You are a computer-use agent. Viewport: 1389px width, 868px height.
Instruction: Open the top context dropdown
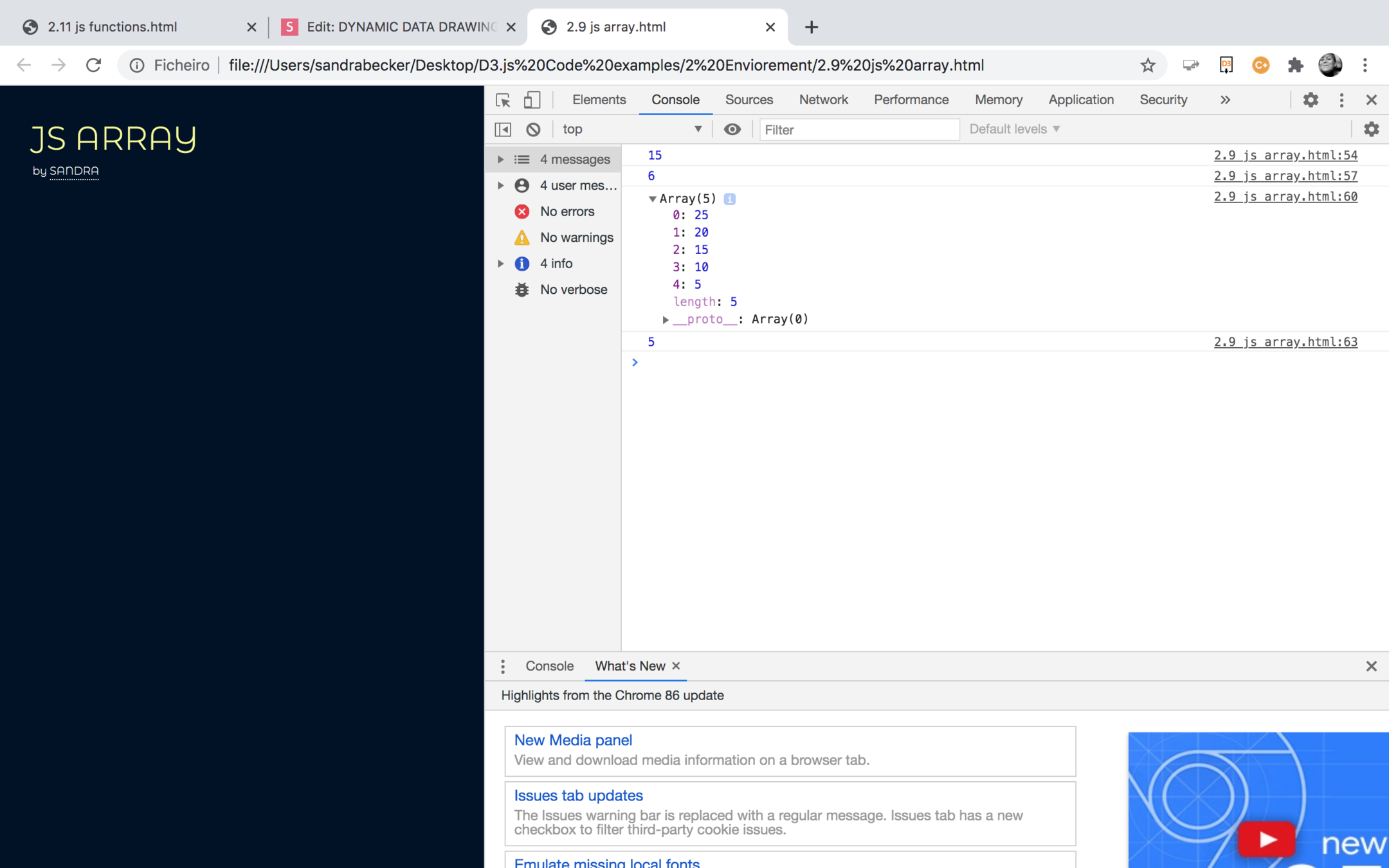tap(632, 129)
